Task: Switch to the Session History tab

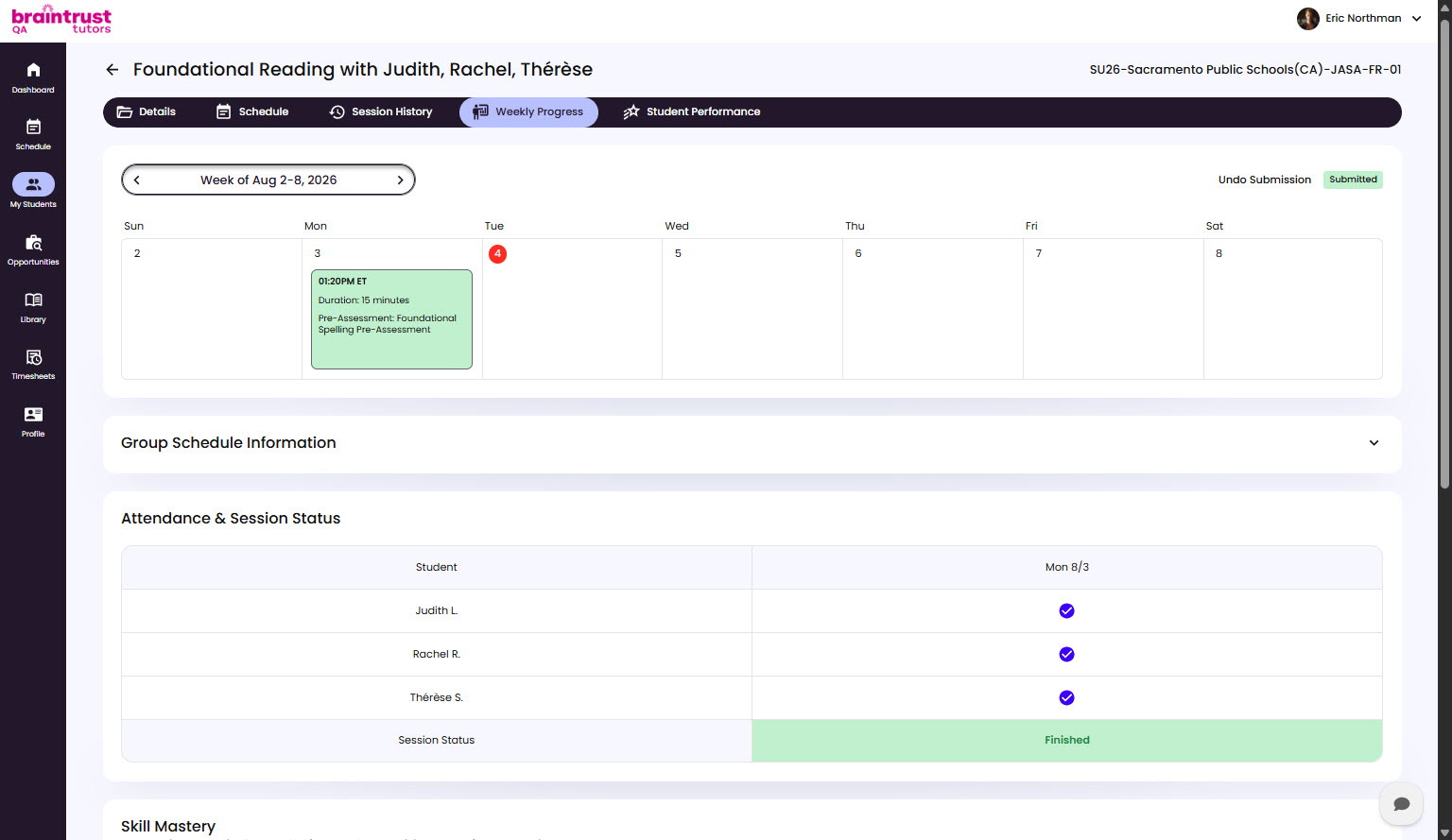Action: (381, 111)
